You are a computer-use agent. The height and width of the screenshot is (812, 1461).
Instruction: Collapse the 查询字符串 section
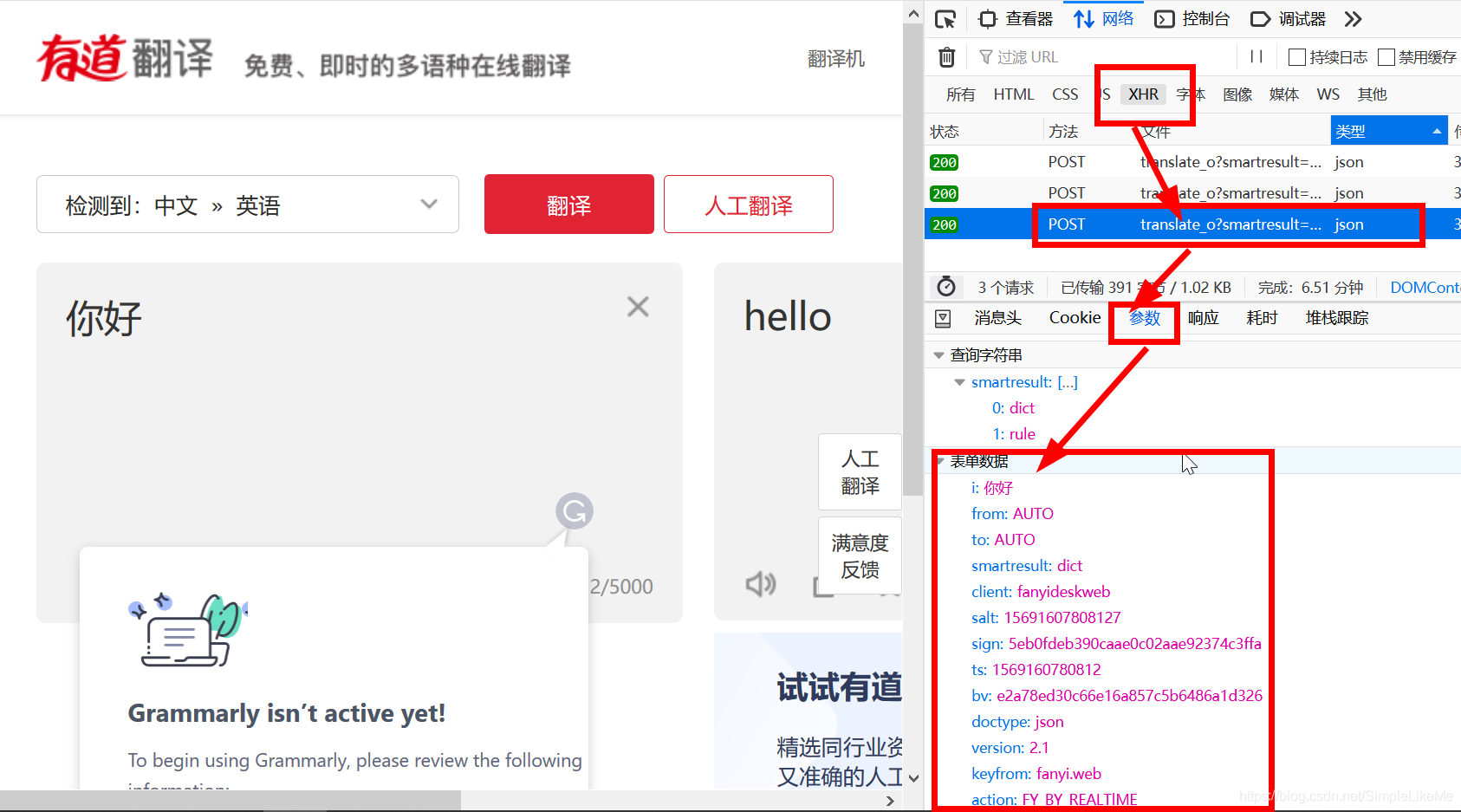(939, 355)
